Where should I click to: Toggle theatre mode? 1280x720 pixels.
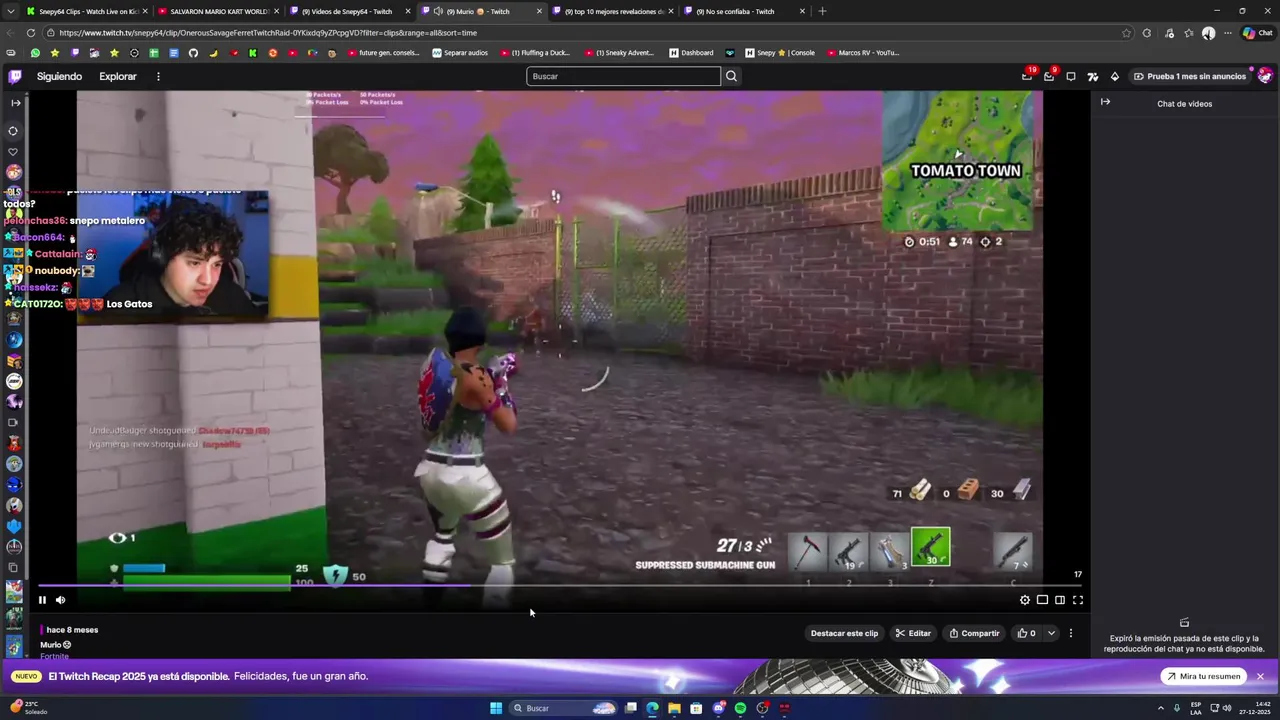1060,600
